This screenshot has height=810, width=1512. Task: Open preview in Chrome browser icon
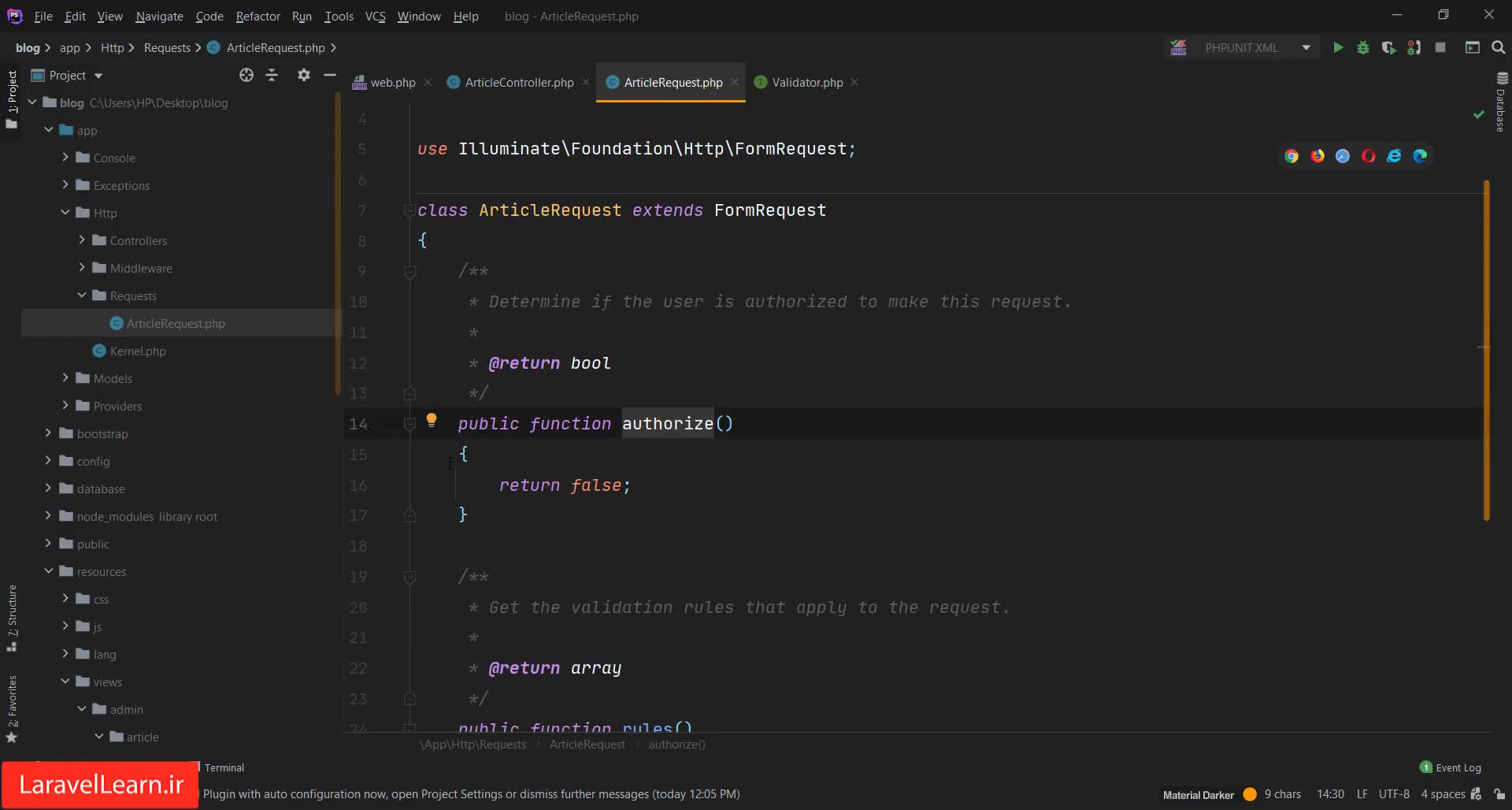tap(1291, 156)
